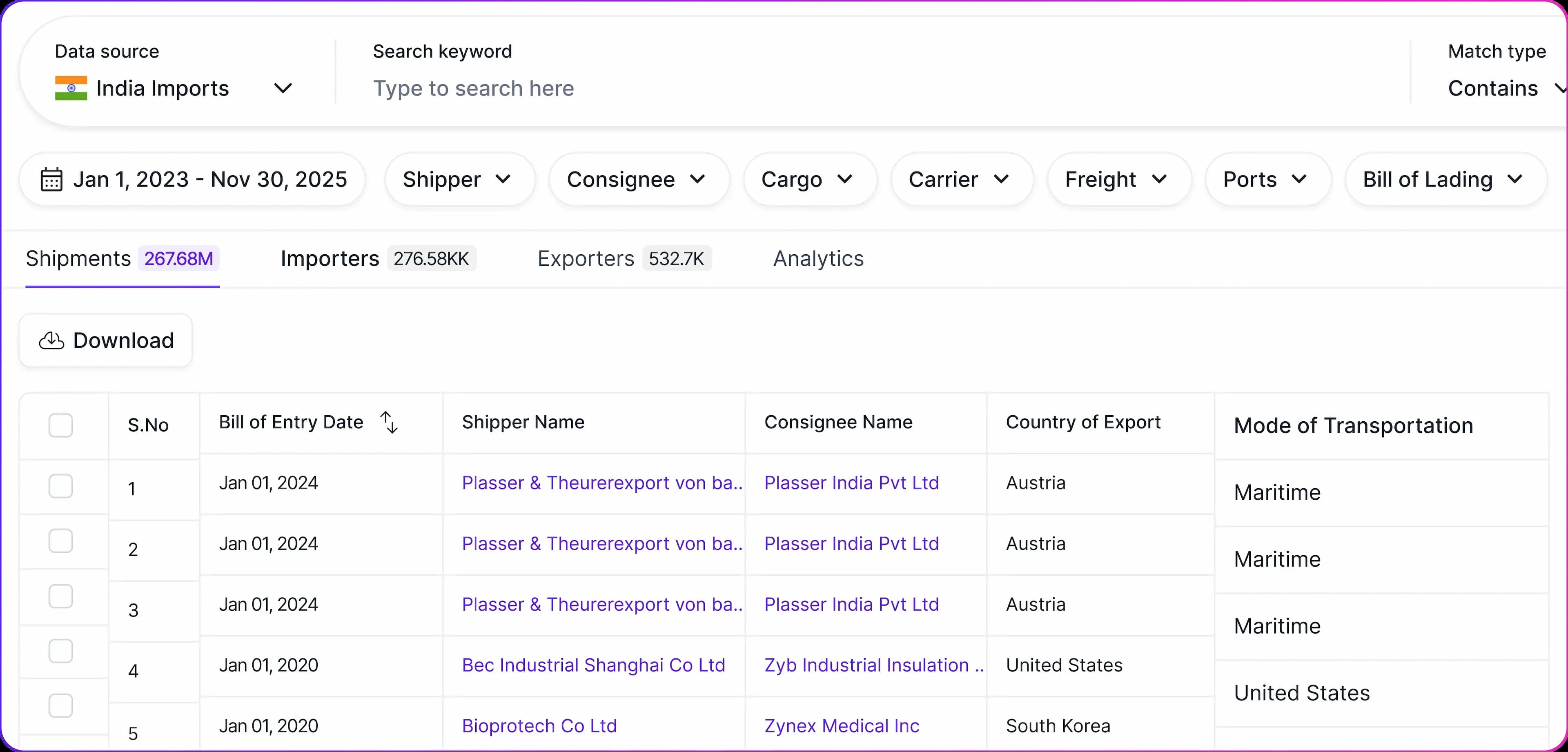This screenshot has height=752, width=1568.
Task: Click the cloud download icon
Action: 52,341
